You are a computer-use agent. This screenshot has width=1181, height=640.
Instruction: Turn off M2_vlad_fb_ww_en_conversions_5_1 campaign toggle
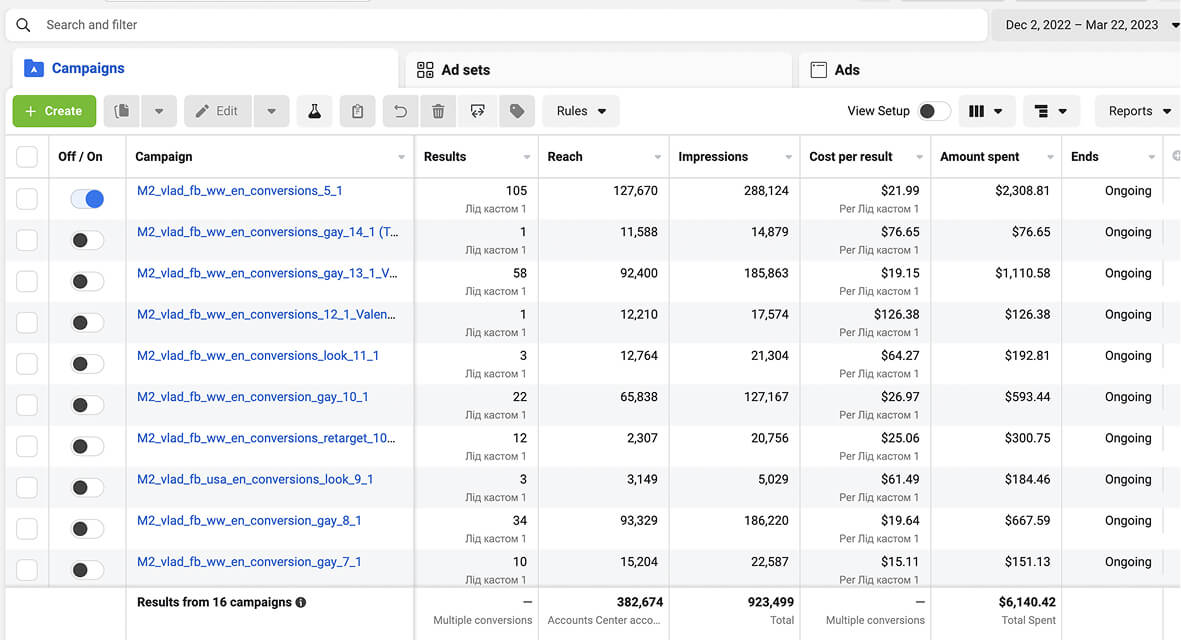pyautogui.click(x=87, y=199)
